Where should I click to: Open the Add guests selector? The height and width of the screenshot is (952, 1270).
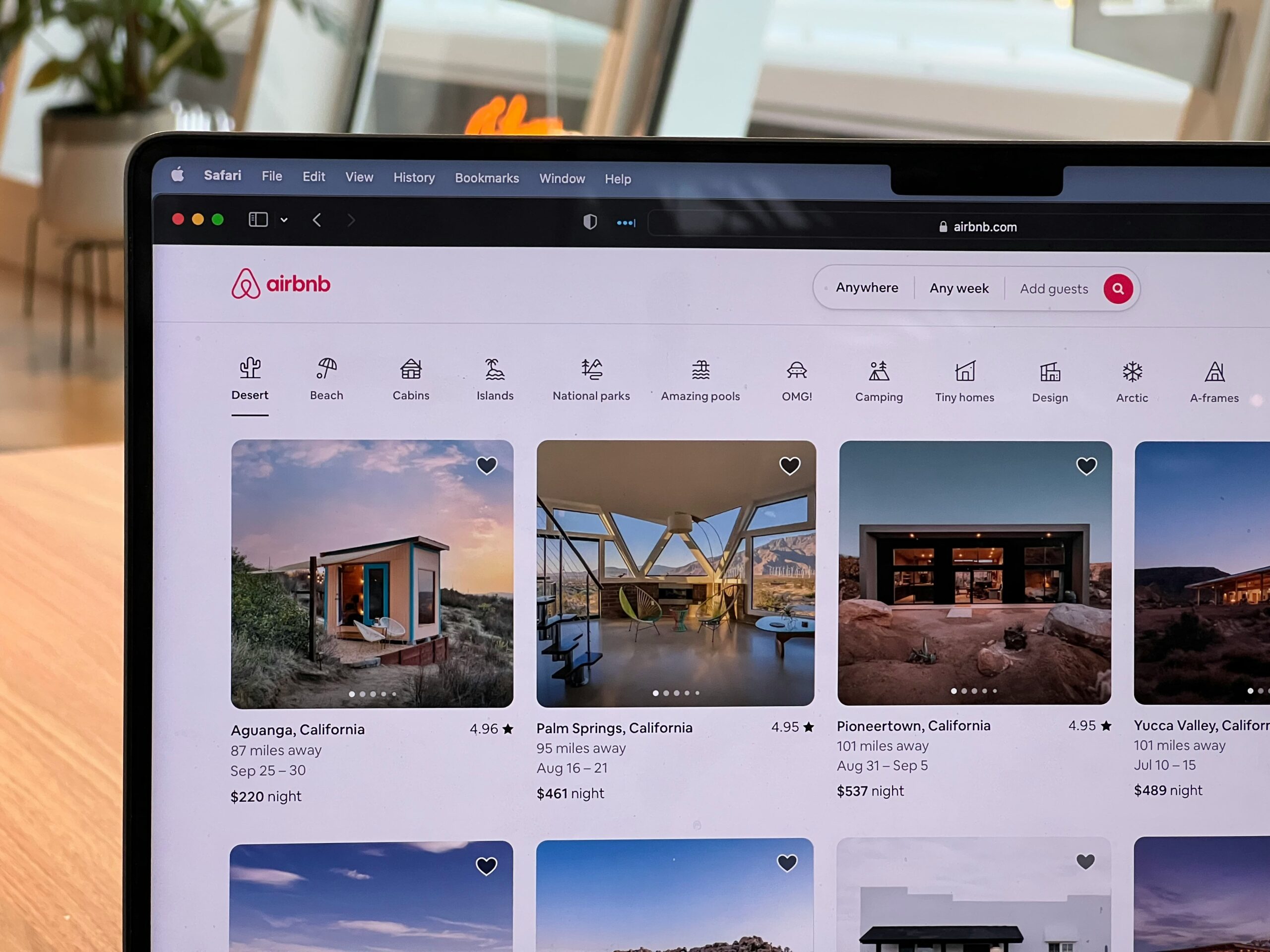click(x=1054, y=289)
